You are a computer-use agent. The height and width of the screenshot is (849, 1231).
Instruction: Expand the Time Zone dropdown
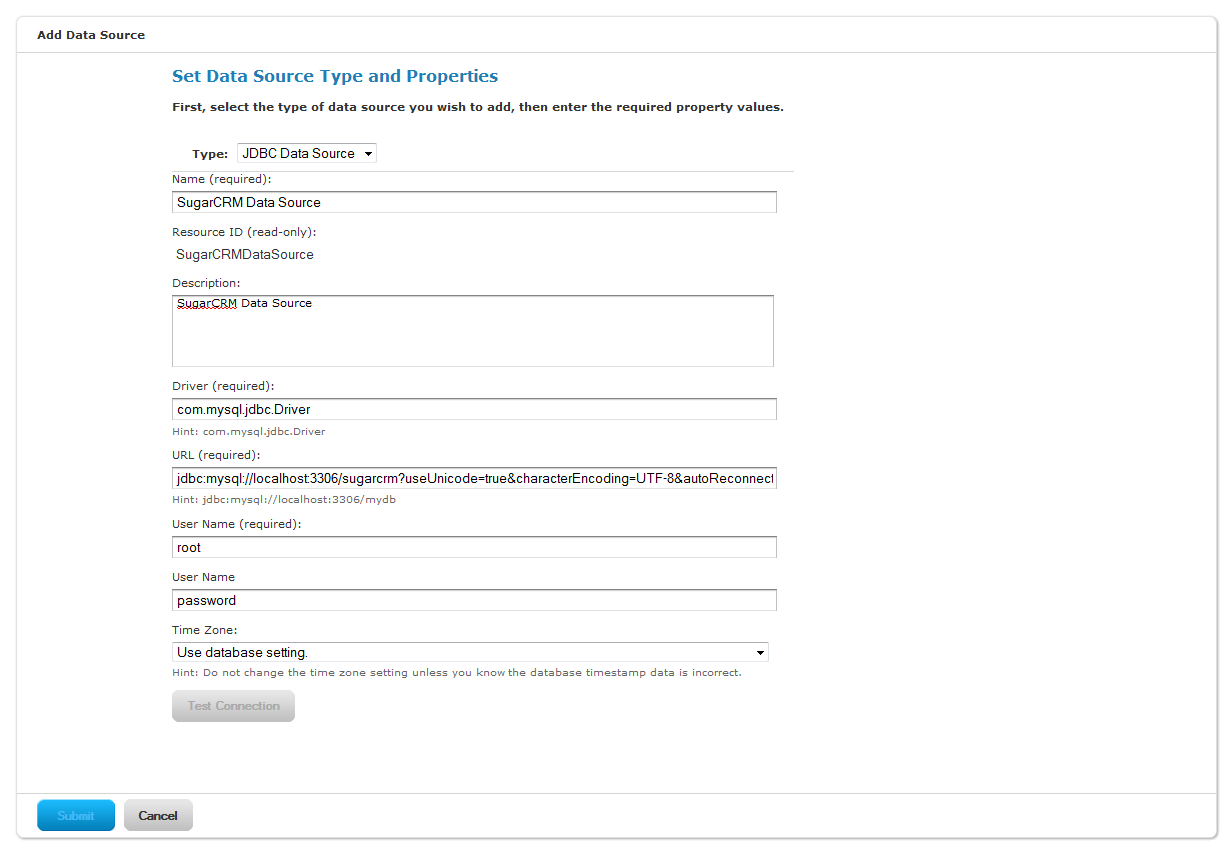470,652
